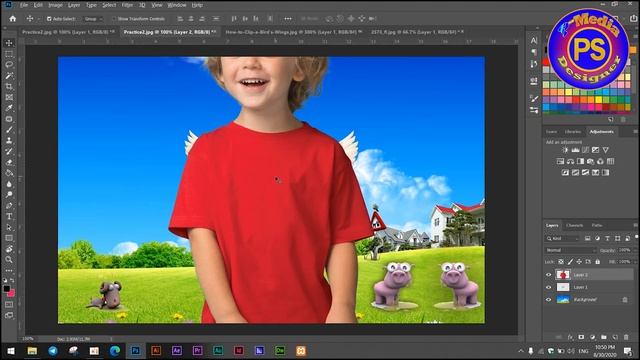Select the Pen tool
640x360 pixels.
click(9, 205)
